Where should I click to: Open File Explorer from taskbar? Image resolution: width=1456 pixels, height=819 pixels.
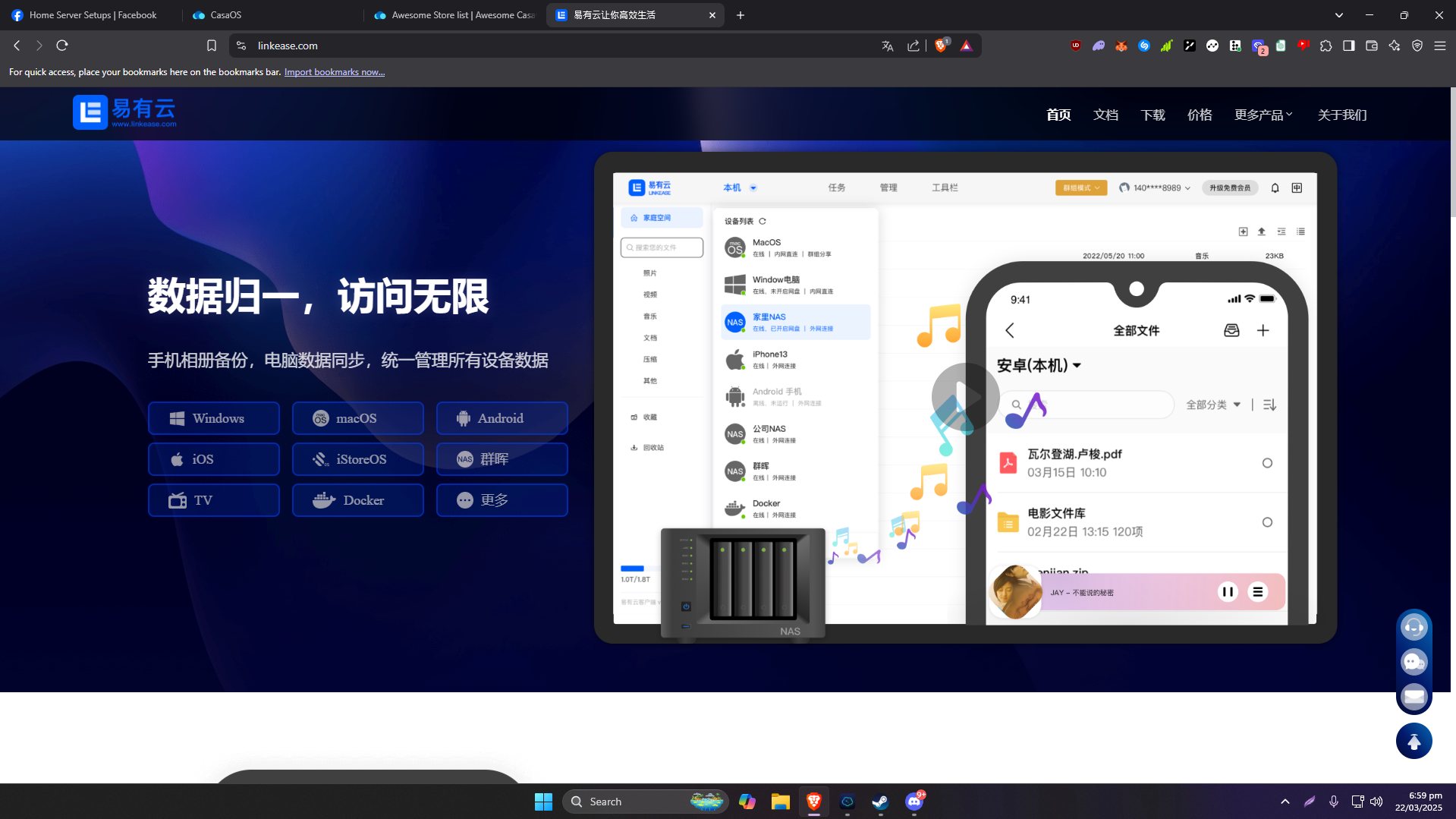[780, 802]
